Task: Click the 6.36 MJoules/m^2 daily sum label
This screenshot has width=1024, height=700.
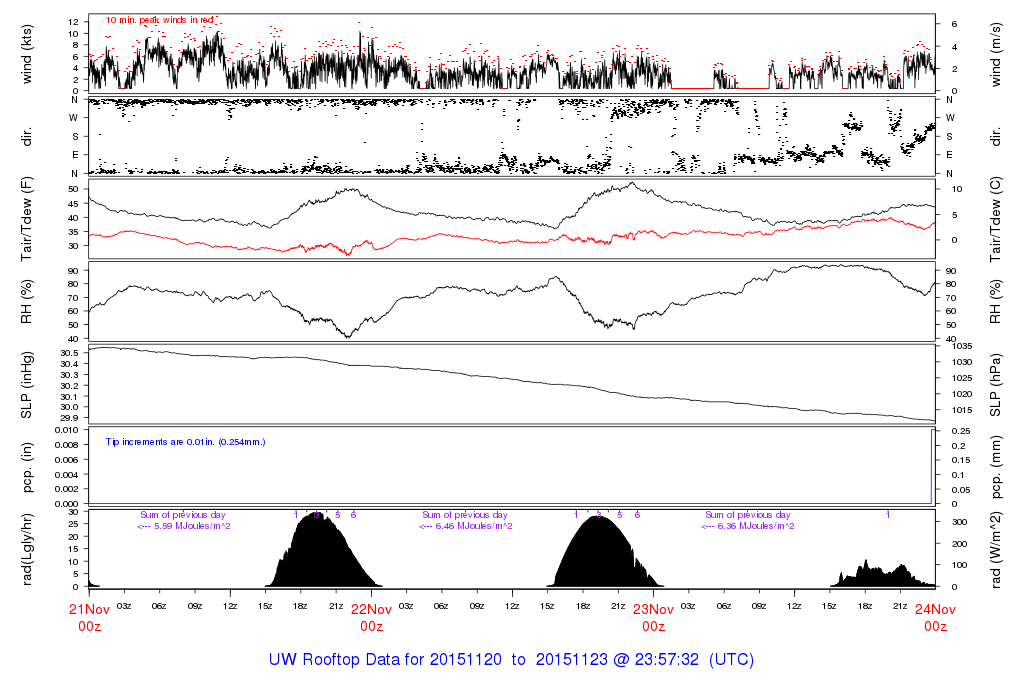Action: click(747, 526)
